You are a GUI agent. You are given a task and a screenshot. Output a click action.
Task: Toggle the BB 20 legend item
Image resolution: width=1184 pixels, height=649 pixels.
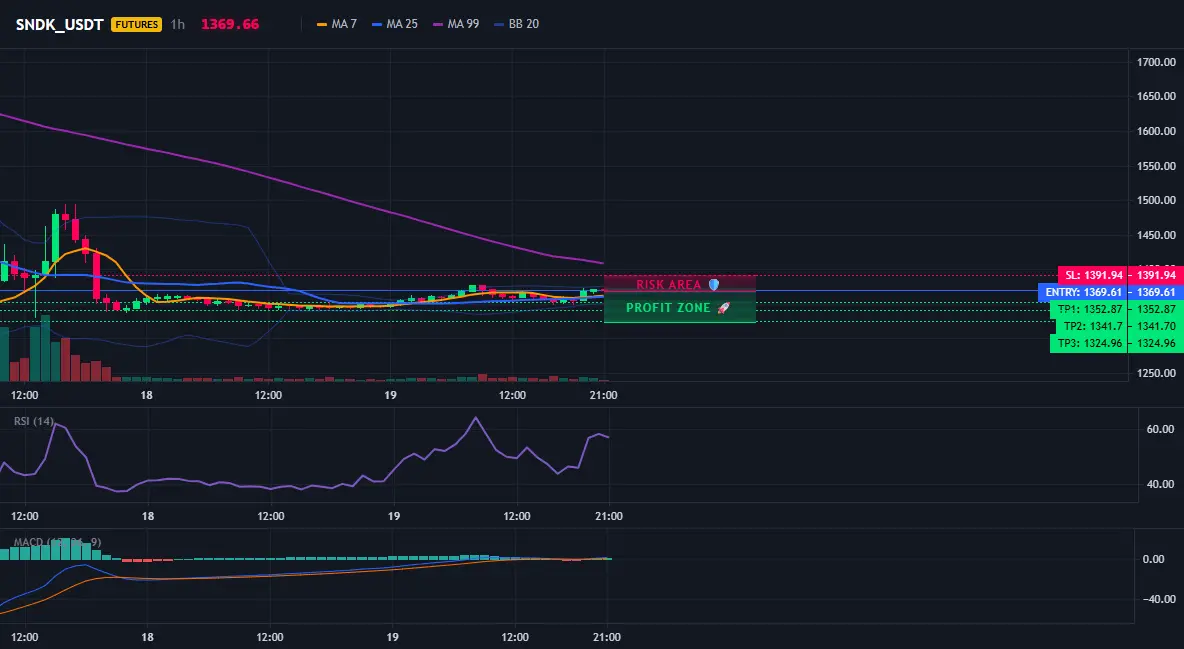point(516,24)
